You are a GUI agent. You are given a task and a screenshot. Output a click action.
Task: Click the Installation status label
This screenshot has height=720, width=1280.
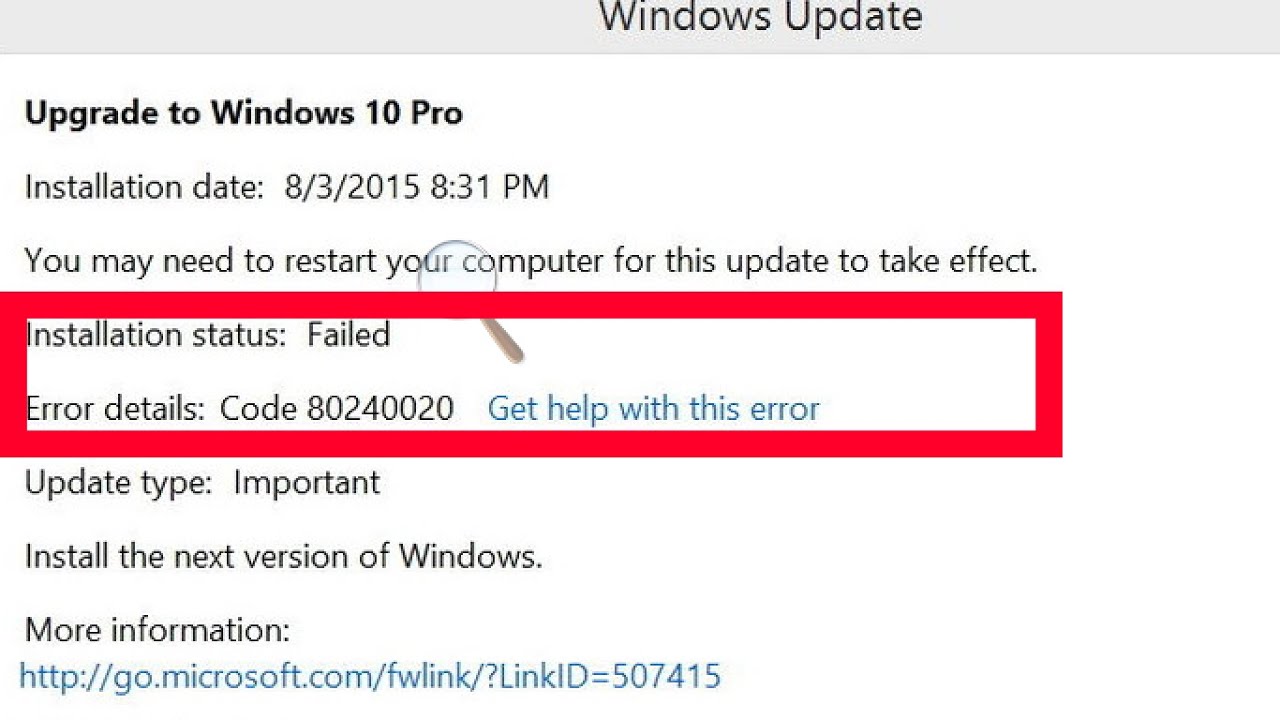tap(153, 334)
